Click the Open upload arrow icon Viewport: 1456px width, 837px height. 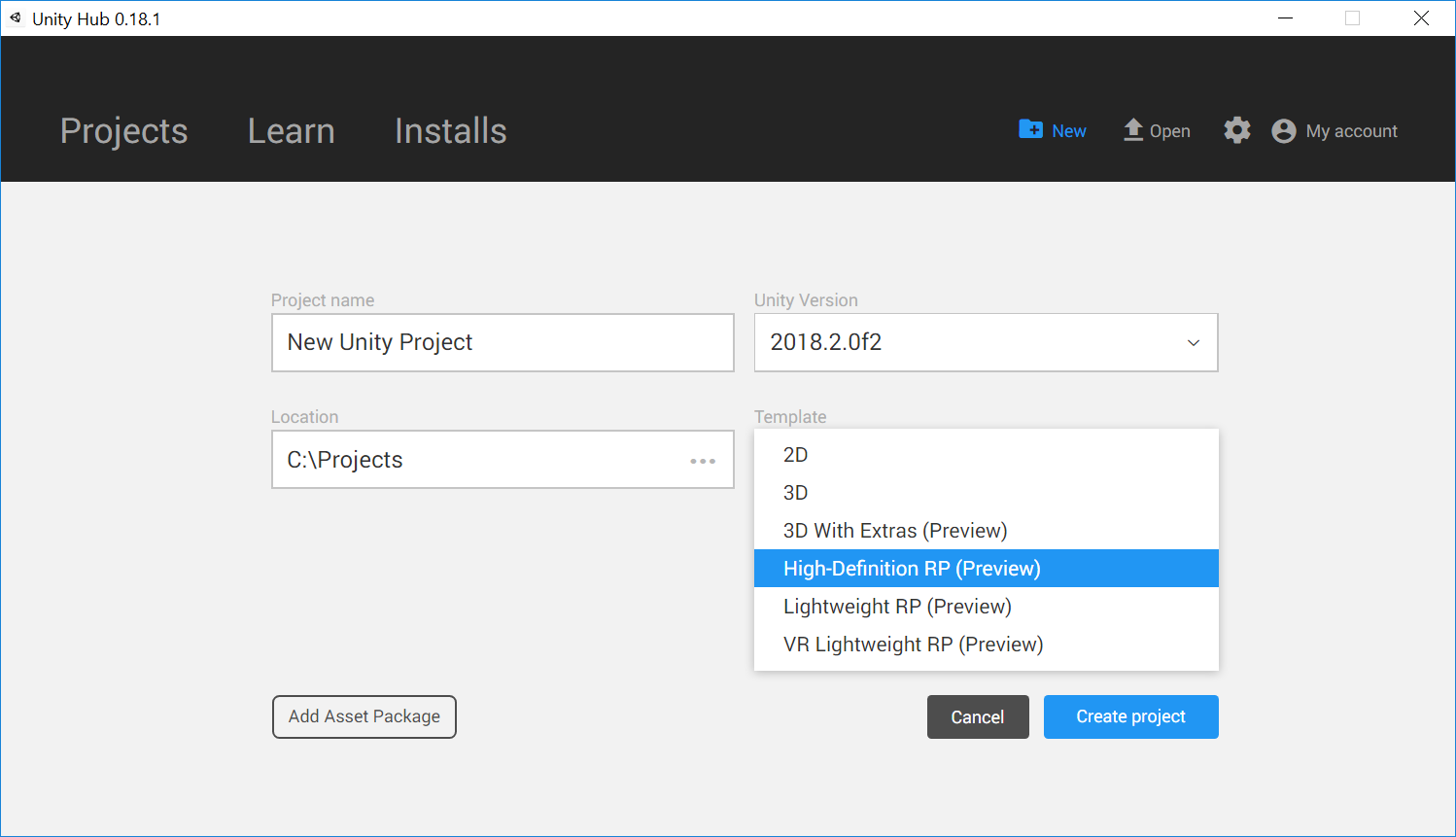pyautogui.click(x=1133, y=130)
